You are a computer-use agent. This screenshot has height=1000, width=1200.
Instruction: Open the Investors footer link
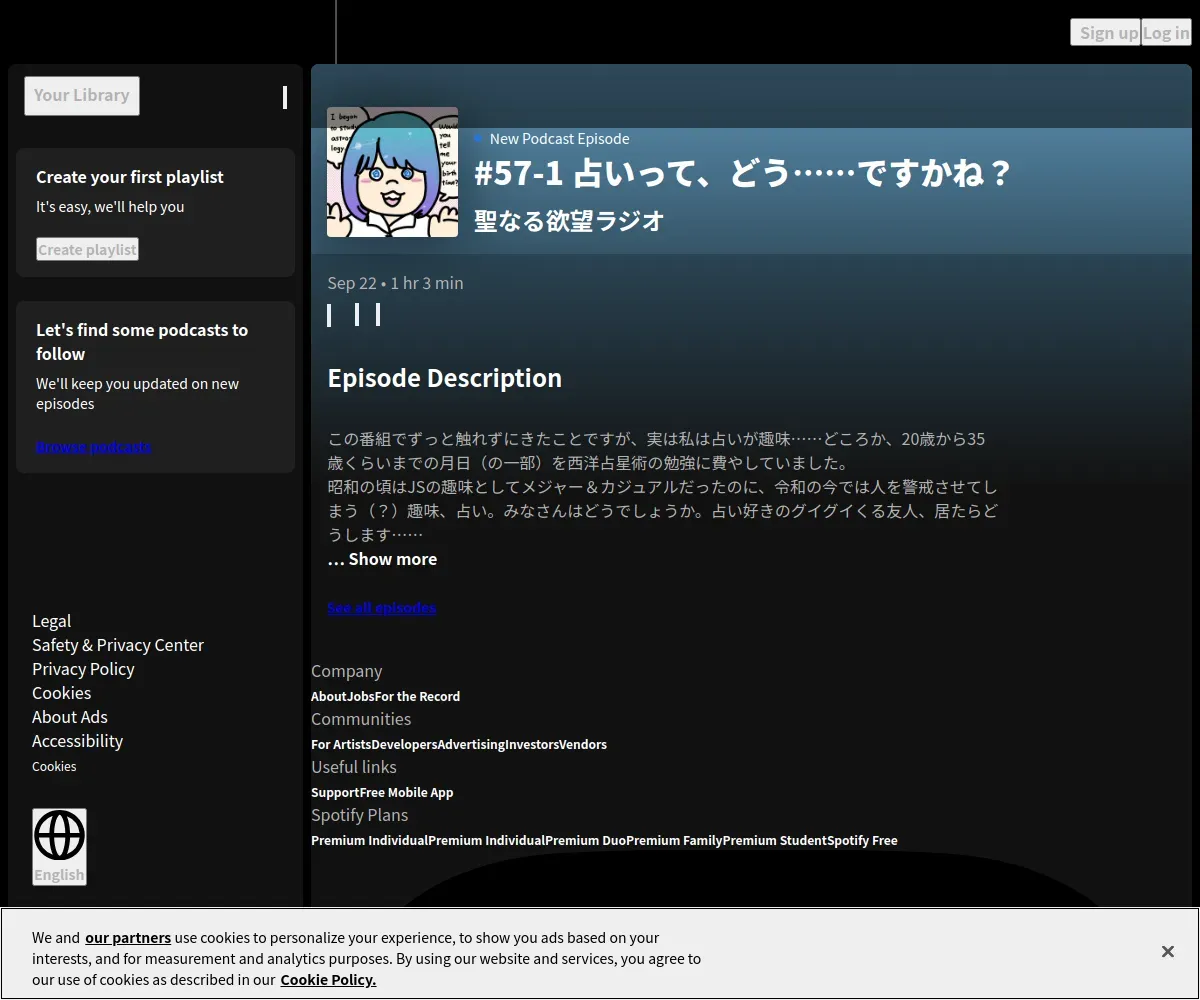[x=532, y=744]
